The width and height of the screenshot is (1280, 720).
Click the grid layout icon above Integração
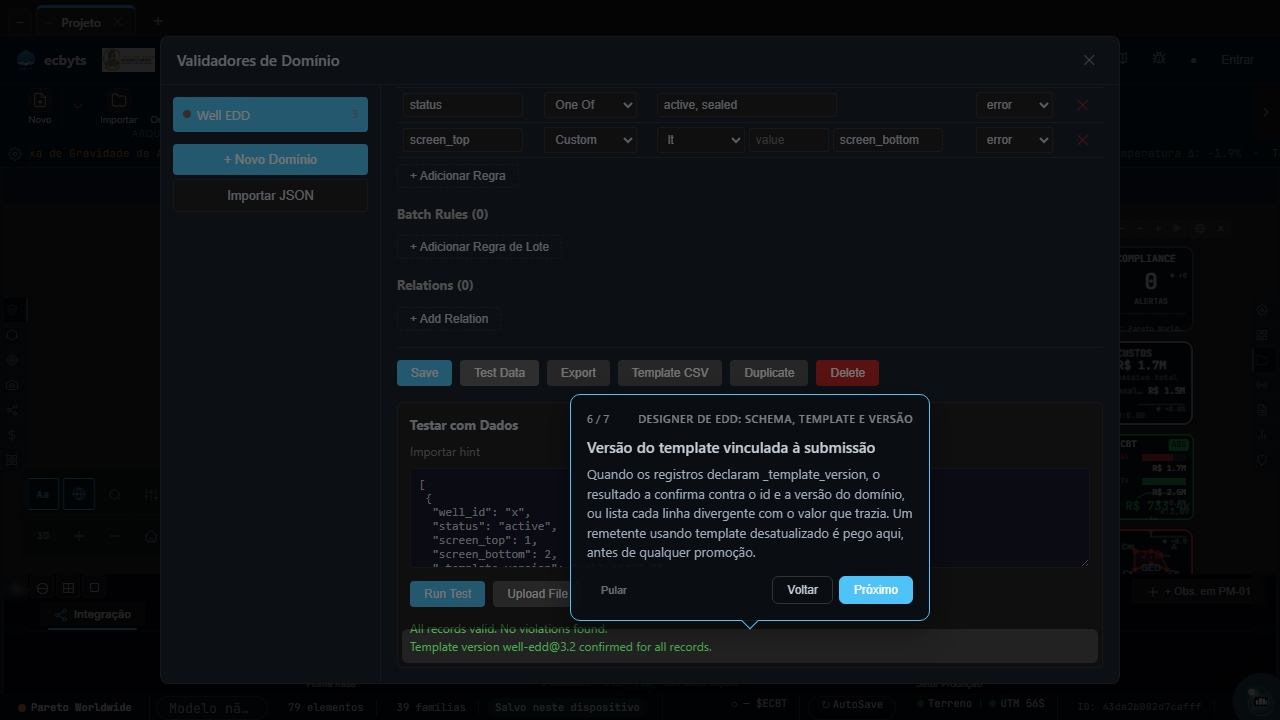(x=68, y=588)
